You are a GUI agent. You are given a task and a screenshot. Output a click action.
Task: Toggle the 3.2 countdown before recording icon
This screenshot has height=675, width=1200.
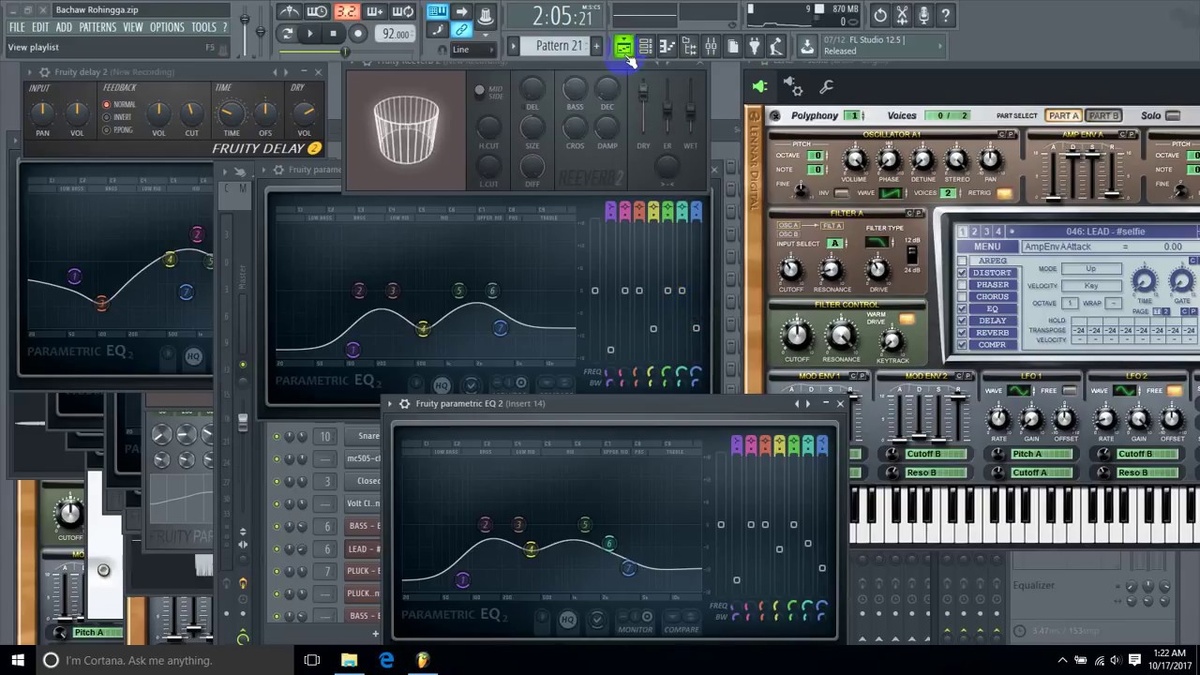[x=346, y=11]
